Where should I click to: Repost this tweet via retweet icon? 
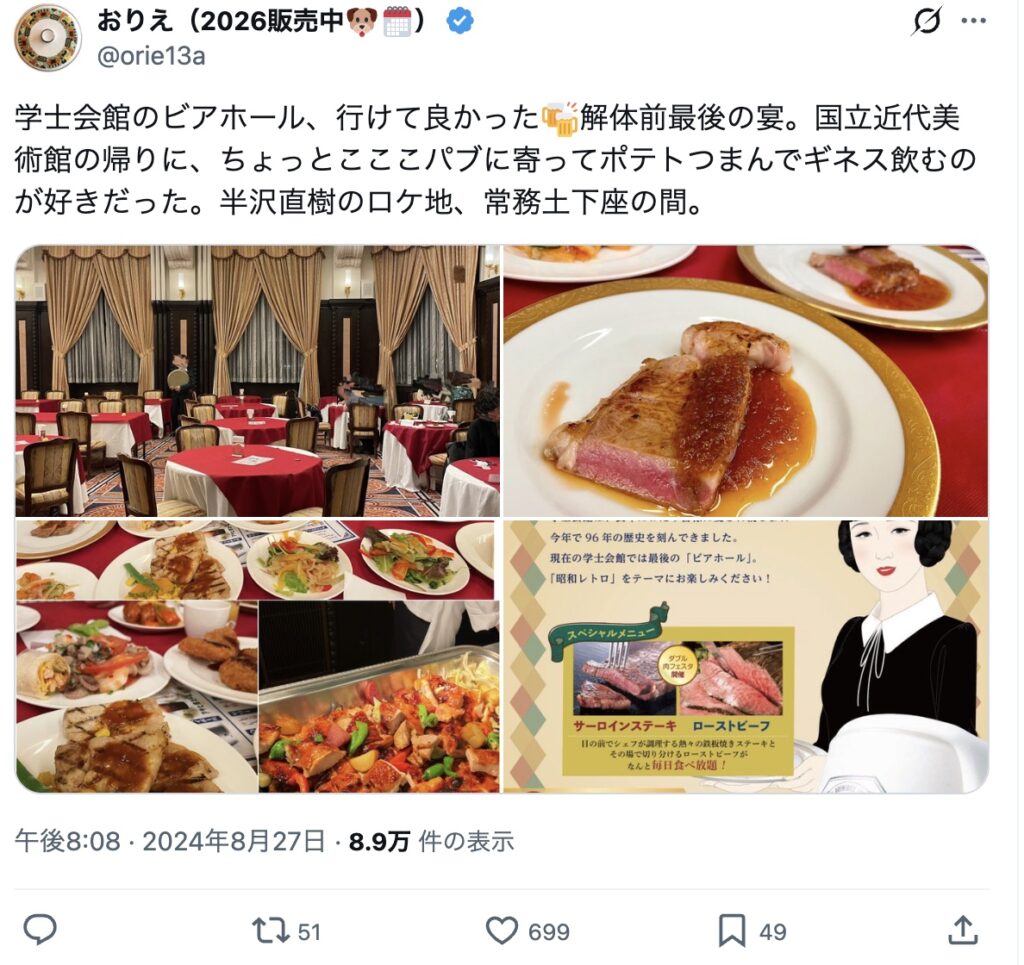pyautogui.click(x=270, y=930)
